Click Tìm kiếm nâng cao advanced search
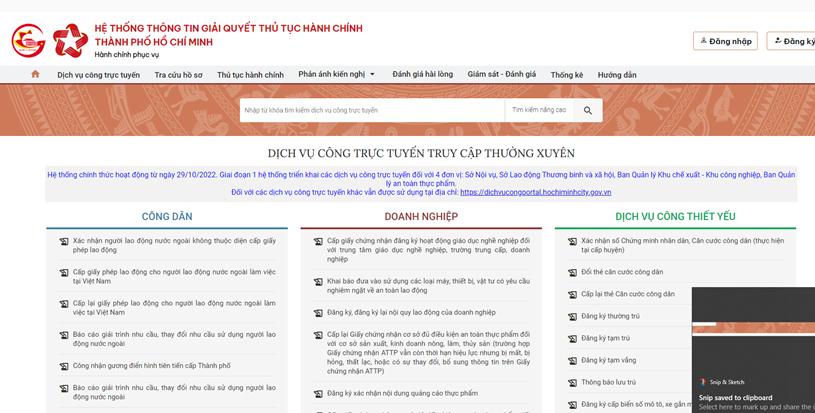 point(539,110)
